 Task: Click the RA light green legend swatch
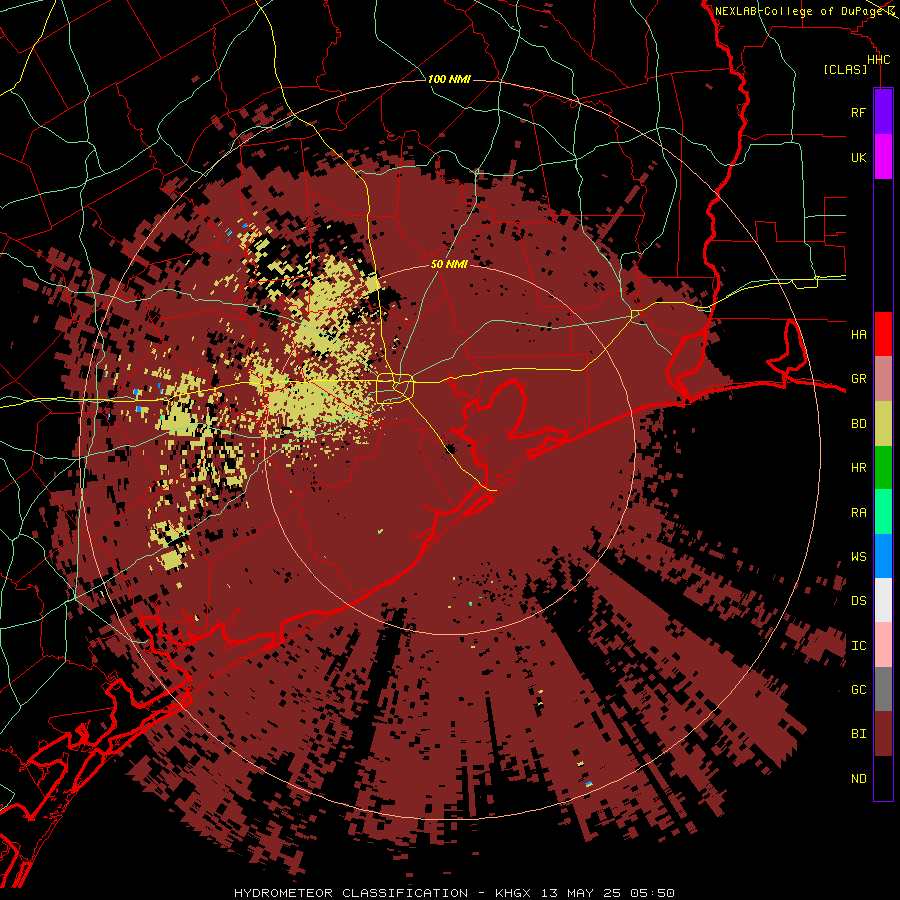tap(883, 512)
